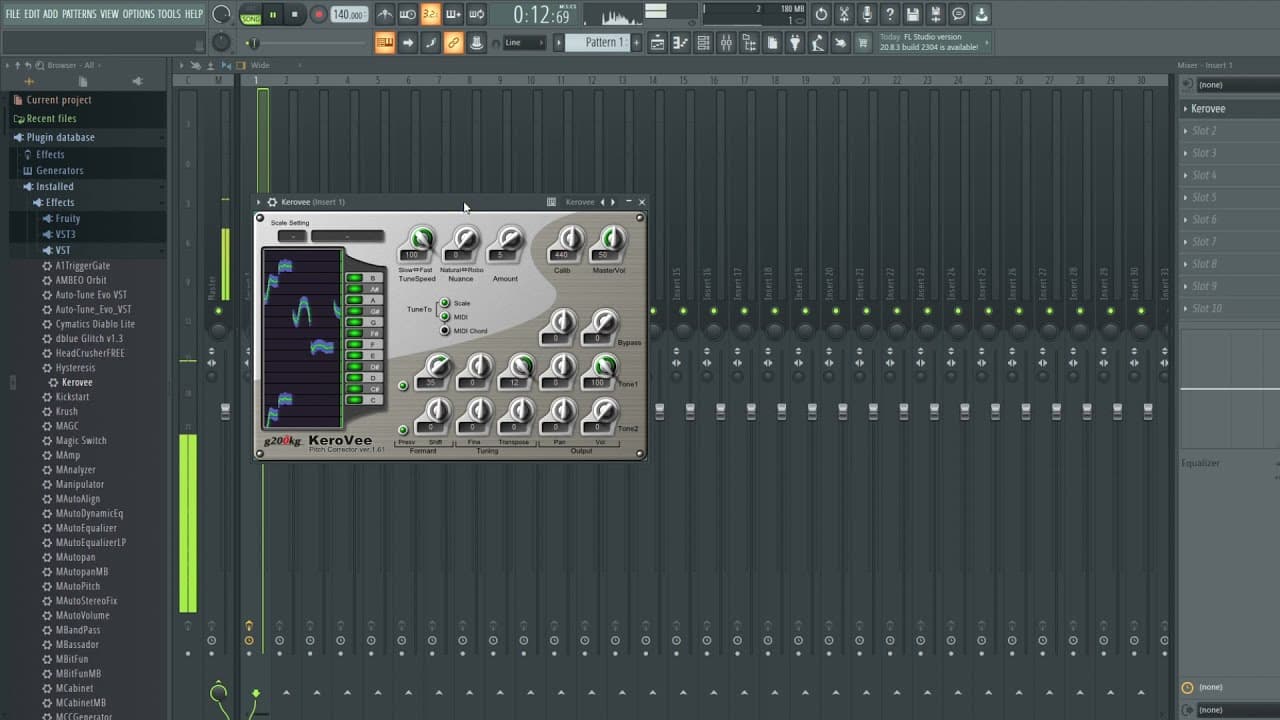The width and height of the screenshot is (1280, 720).
Task: Open the Line snap dropdown
Action: pos(525,42)
